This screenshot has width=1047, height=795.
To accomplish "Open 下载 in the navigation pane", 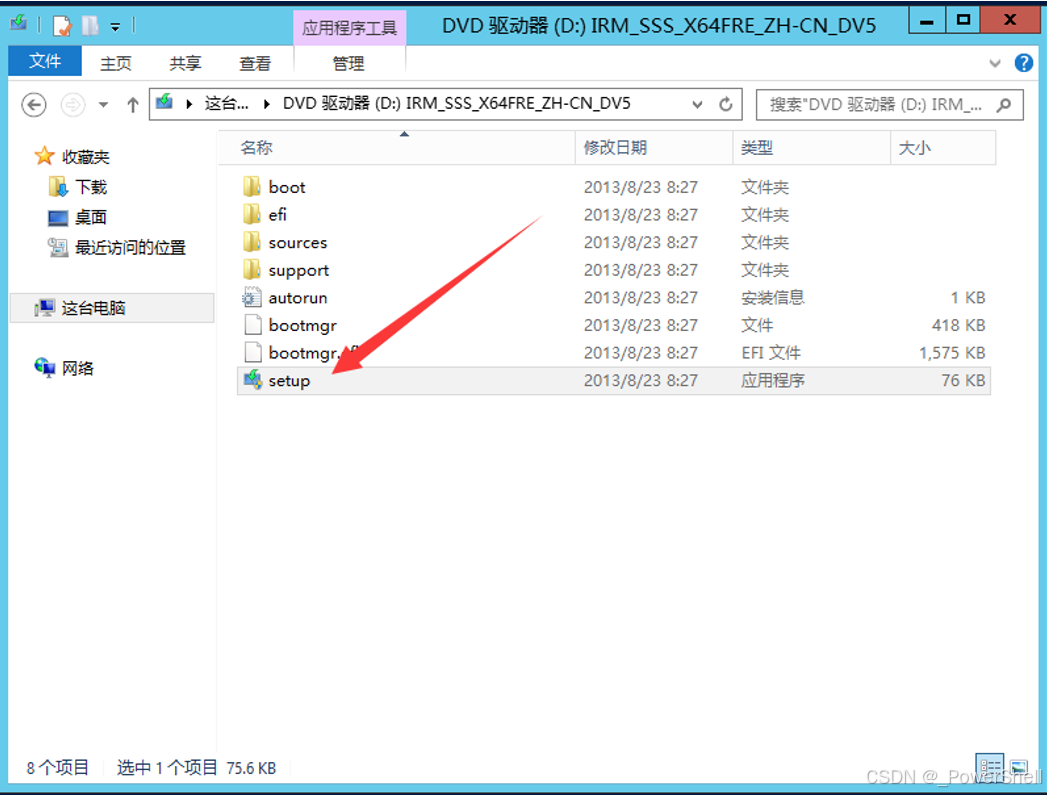I will (x=77, y=187).
